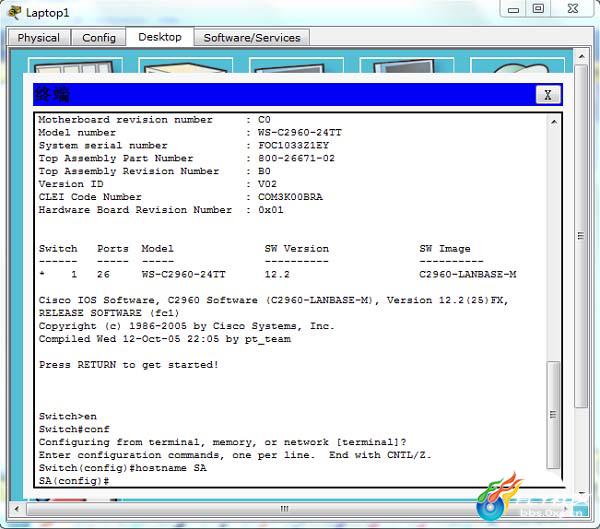Click the 'Configuring from terminal' line
The height and width of the screenshot is (529, 600).
tap(222, 442)
